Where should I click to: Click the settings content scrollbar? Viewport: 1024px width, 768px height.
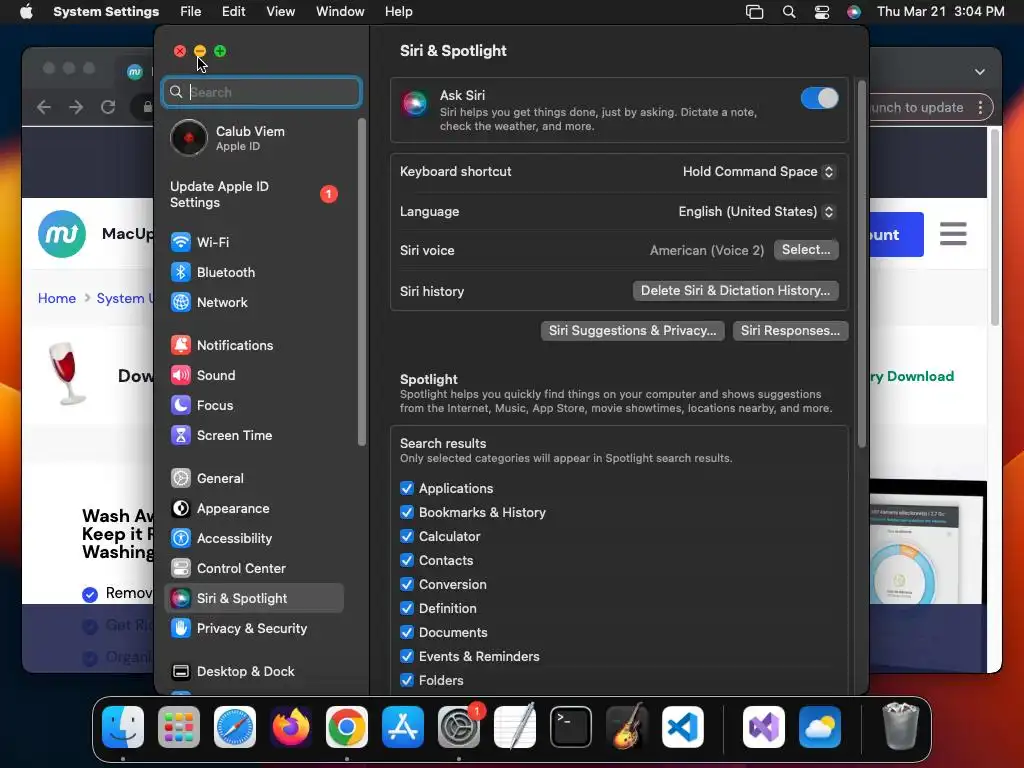(x=861, y=264)
